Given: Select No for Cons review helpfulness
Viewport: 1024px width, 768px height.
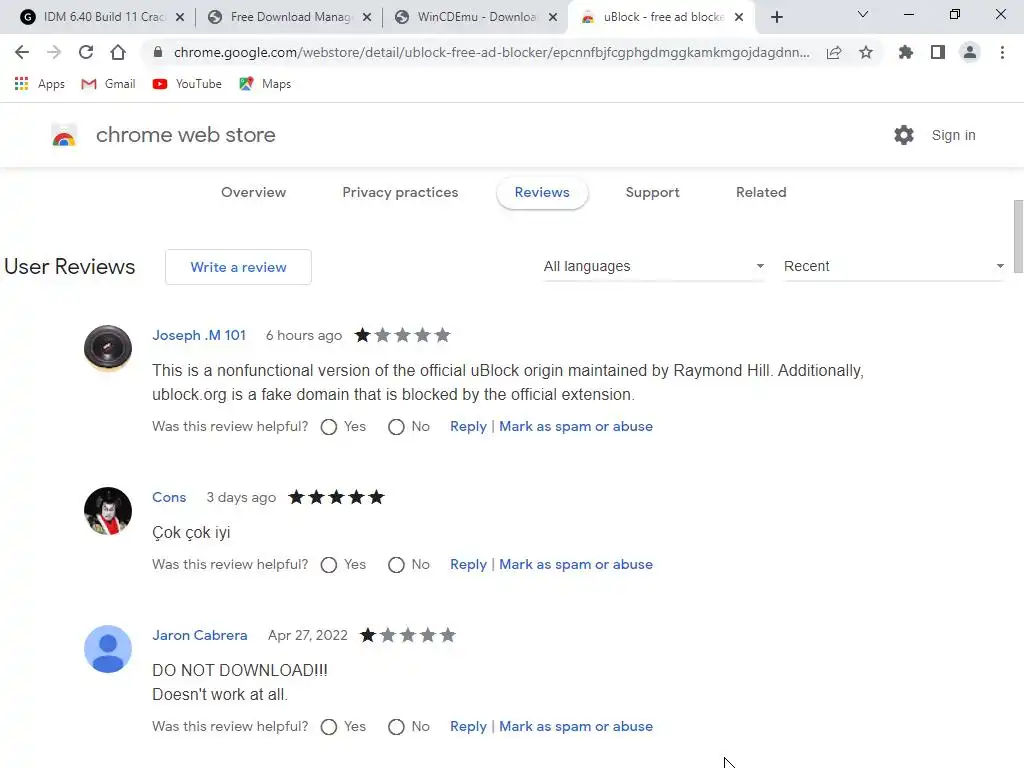Looking at the screenshot, I should [396, 565].
